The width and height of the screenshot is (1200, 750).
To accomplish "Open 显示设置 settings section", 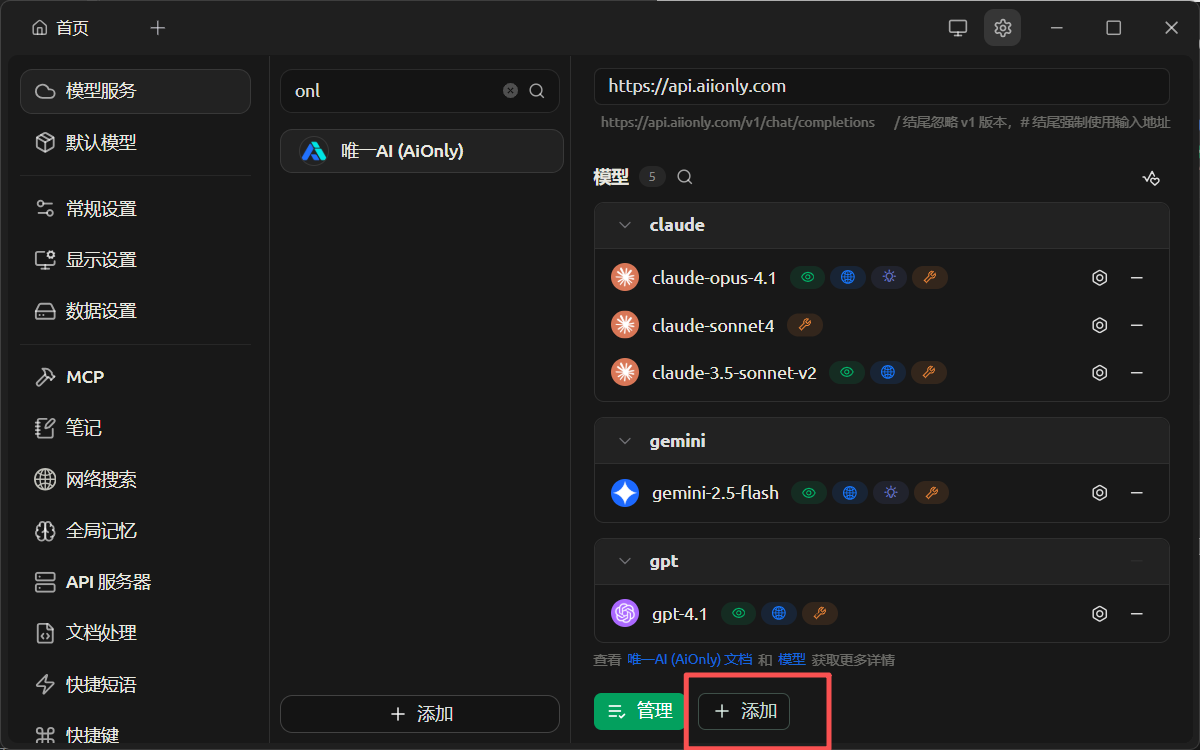I will point(135,260).
